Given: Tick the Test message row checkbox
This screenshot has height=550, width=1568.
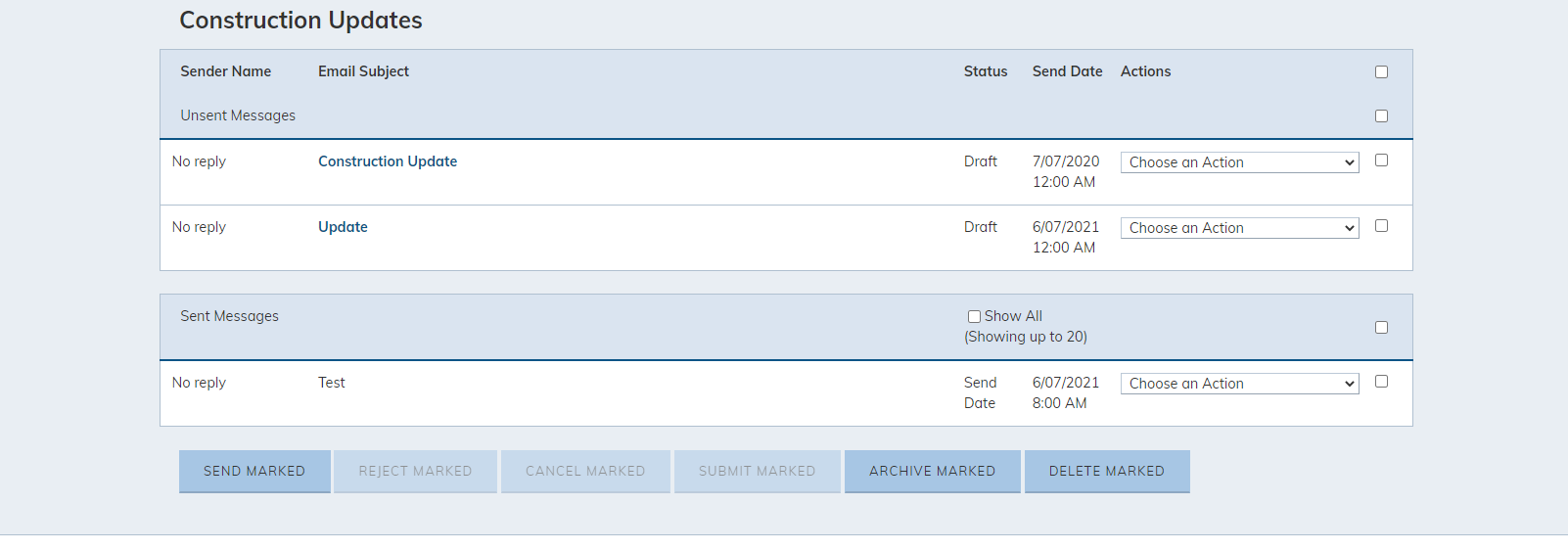Looking at the screenshot, I should 1381,381.
